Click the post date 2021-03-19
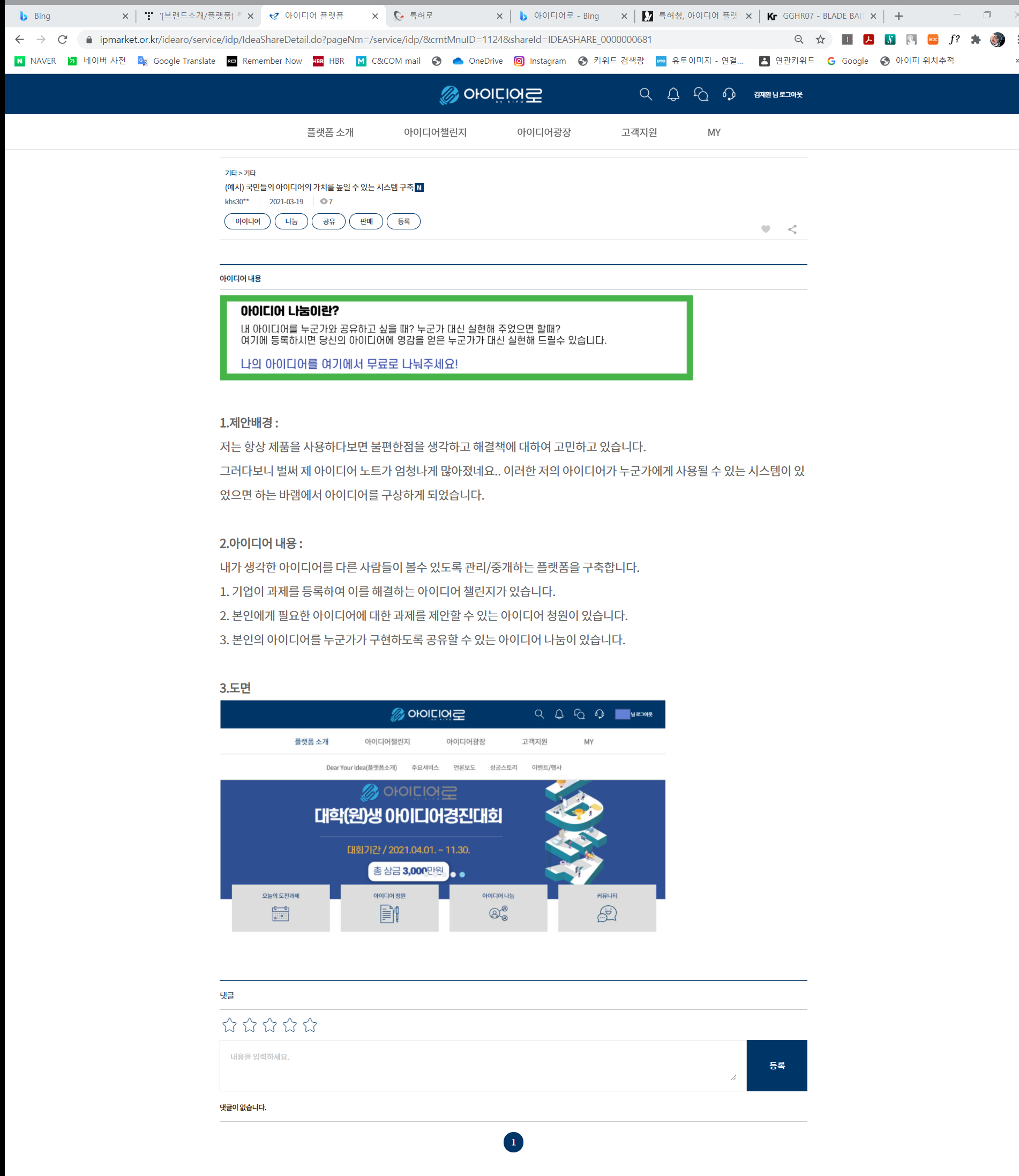Screen dimensions: 1019x1176 [x=286, y=202]
